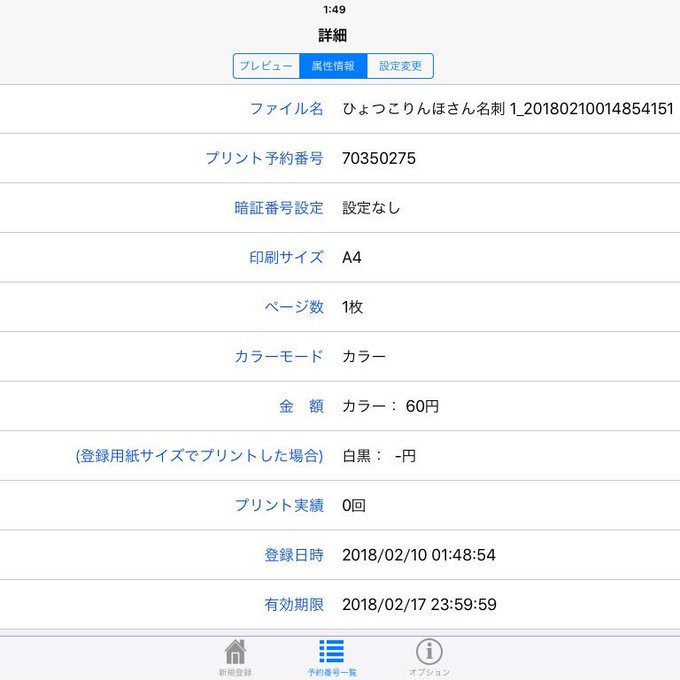The height and width of the screenshot is (680, 680).
Task: Tap the 白黒 price entry
Action: pos(379,456)
